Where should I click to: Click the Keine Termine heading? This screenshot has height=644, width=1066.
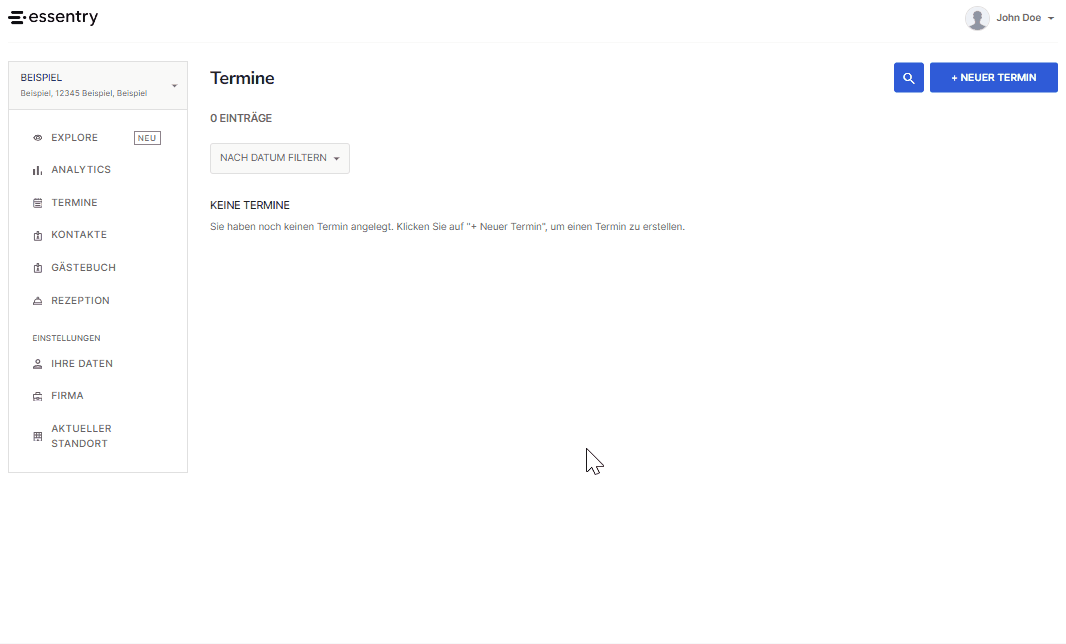coord(250,205)
